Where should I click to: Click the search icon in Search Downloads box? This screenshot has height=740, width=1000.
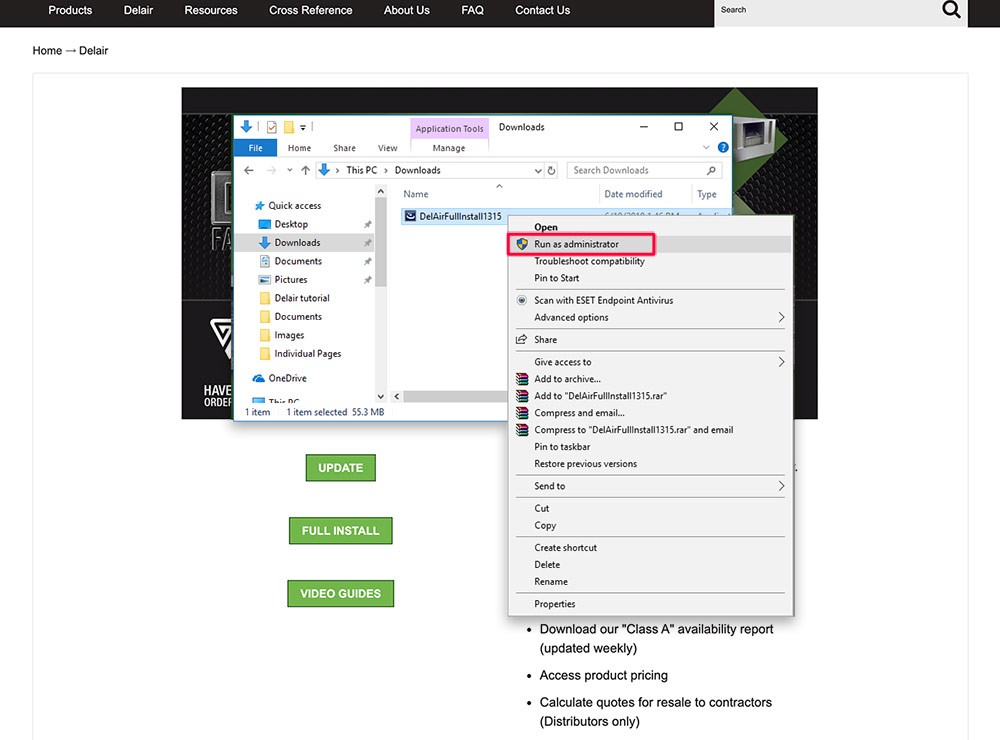tap(711, 170)
